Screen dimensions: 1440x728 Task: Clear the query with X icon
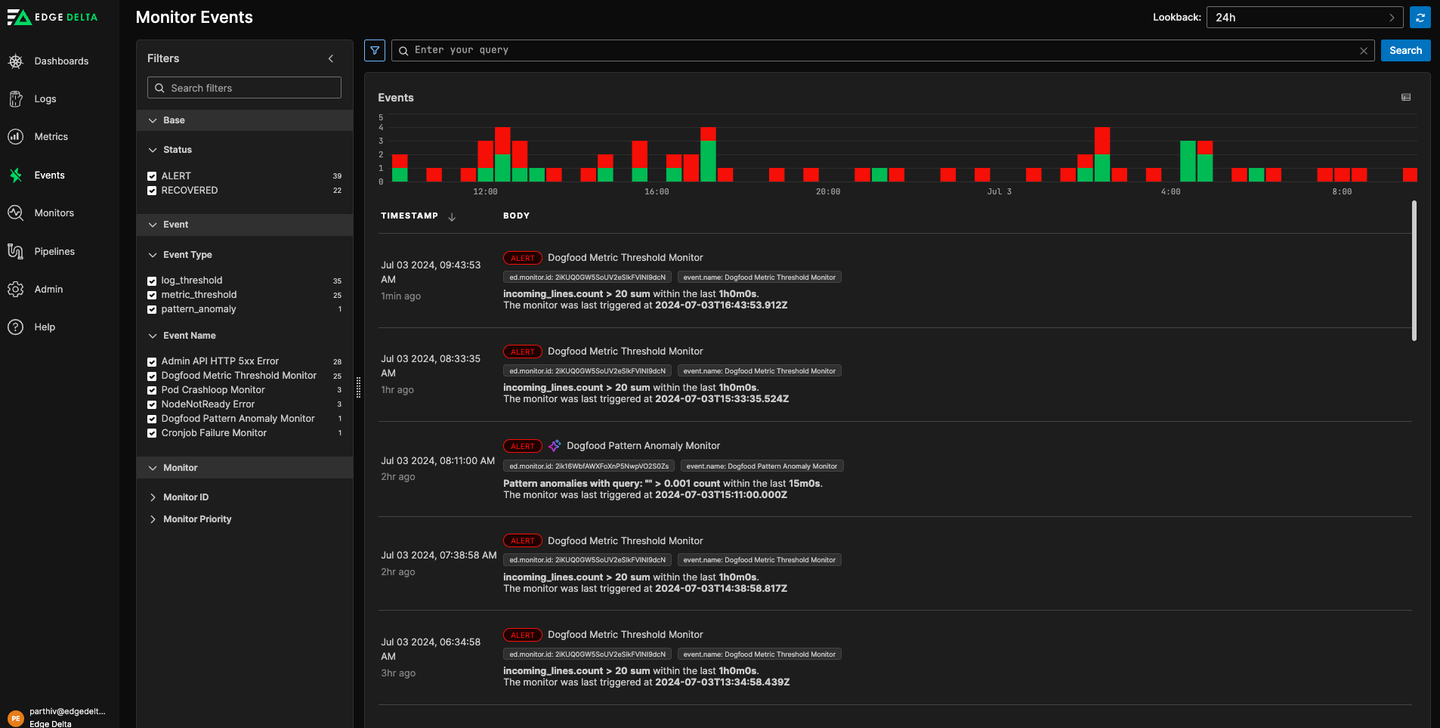pos(1363,51)
